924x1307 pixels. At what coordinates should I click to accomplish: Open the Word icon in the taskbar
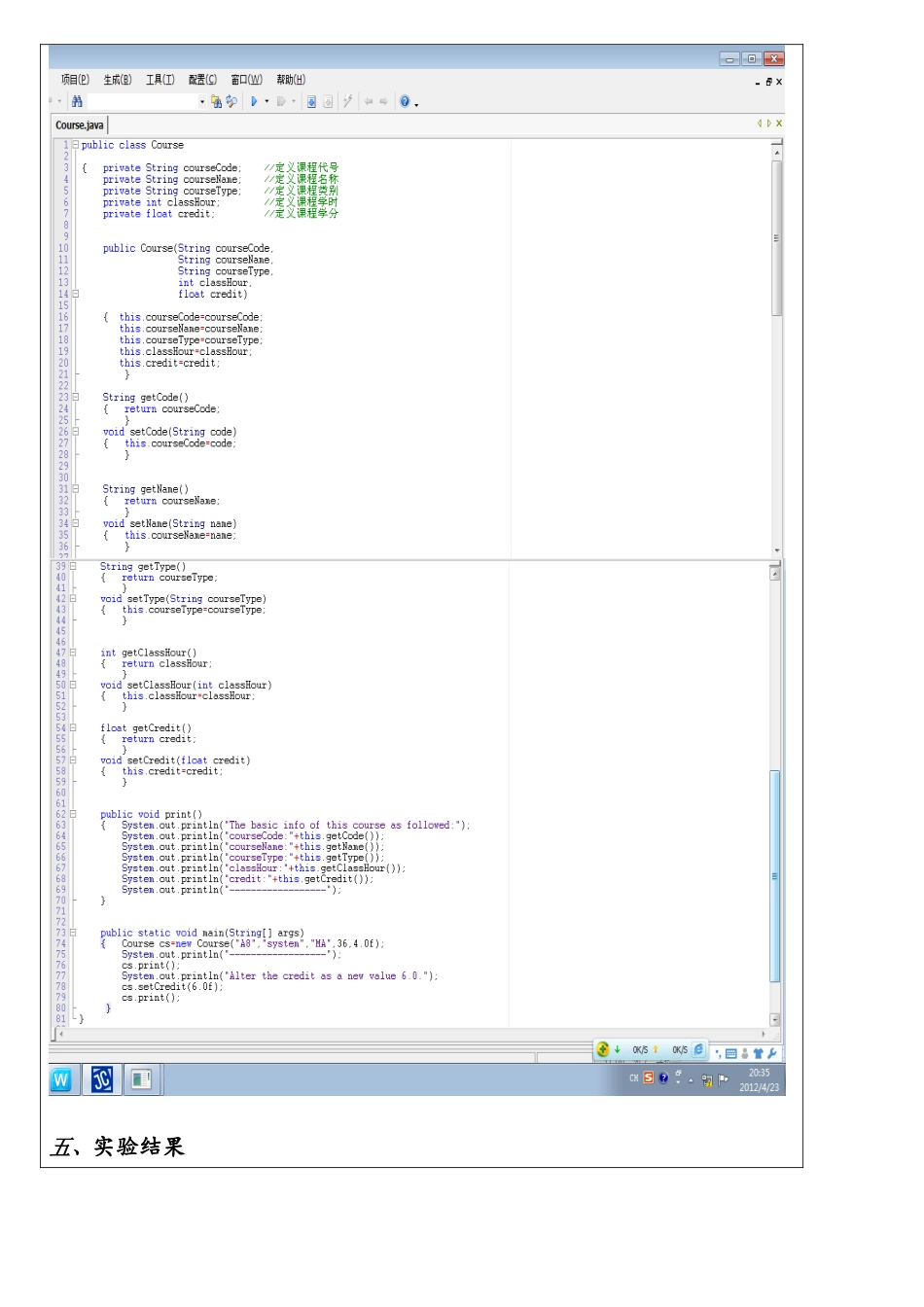pyautogui.click(x=61, y=1079)
